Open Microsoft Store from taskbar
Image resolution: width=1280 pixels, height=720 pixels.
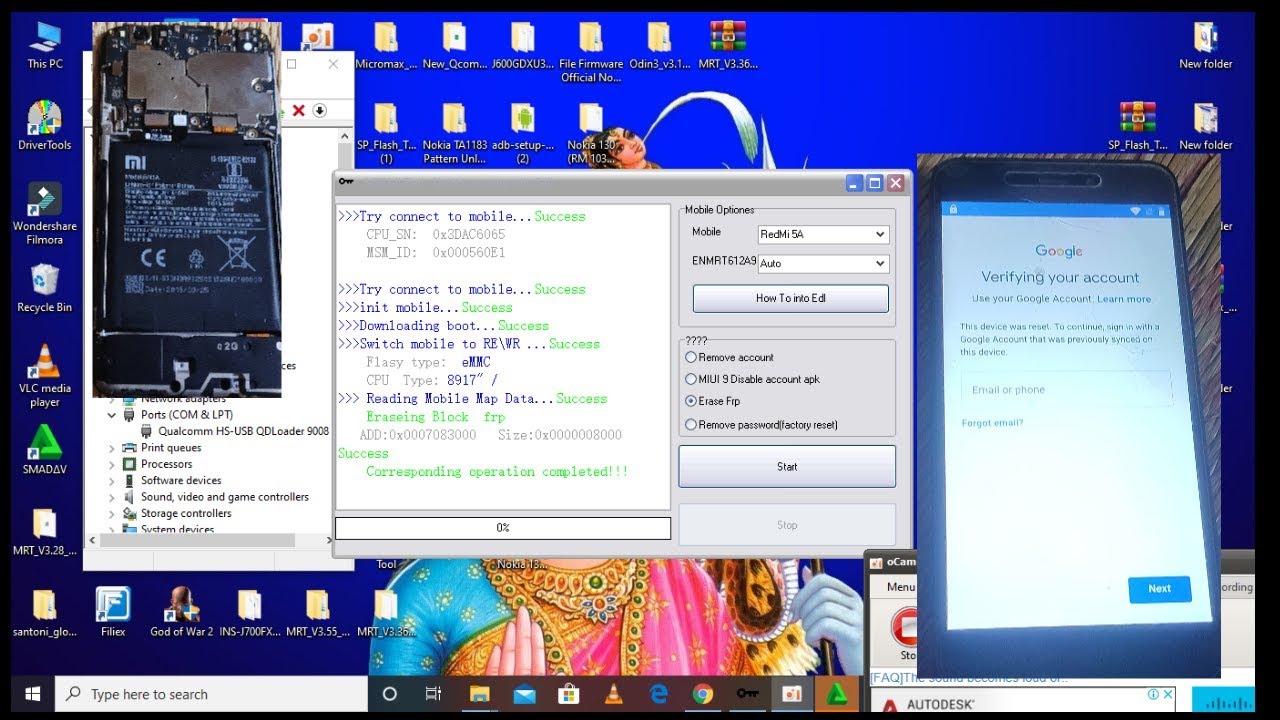tap(569, 694)
